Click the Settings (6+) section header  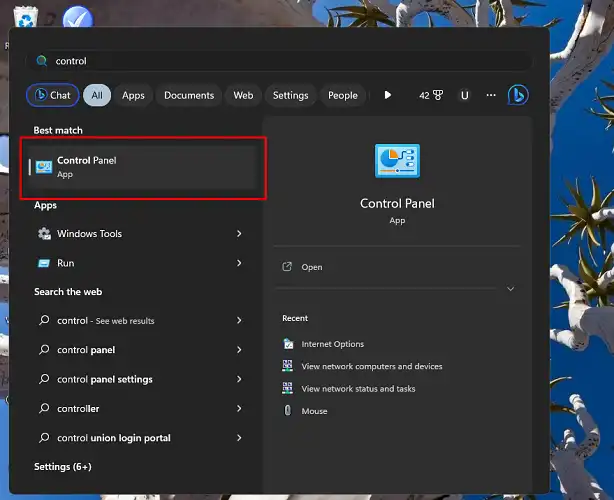(63, 467)
